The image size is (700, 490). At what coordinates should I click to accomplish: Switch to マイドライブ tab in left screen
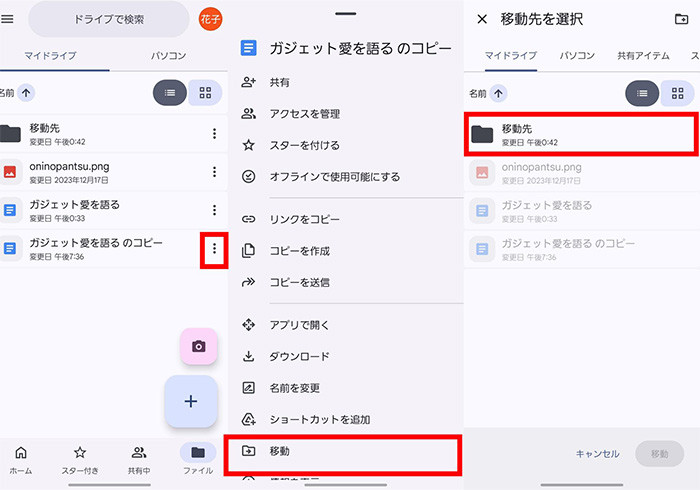click(50, 56)
